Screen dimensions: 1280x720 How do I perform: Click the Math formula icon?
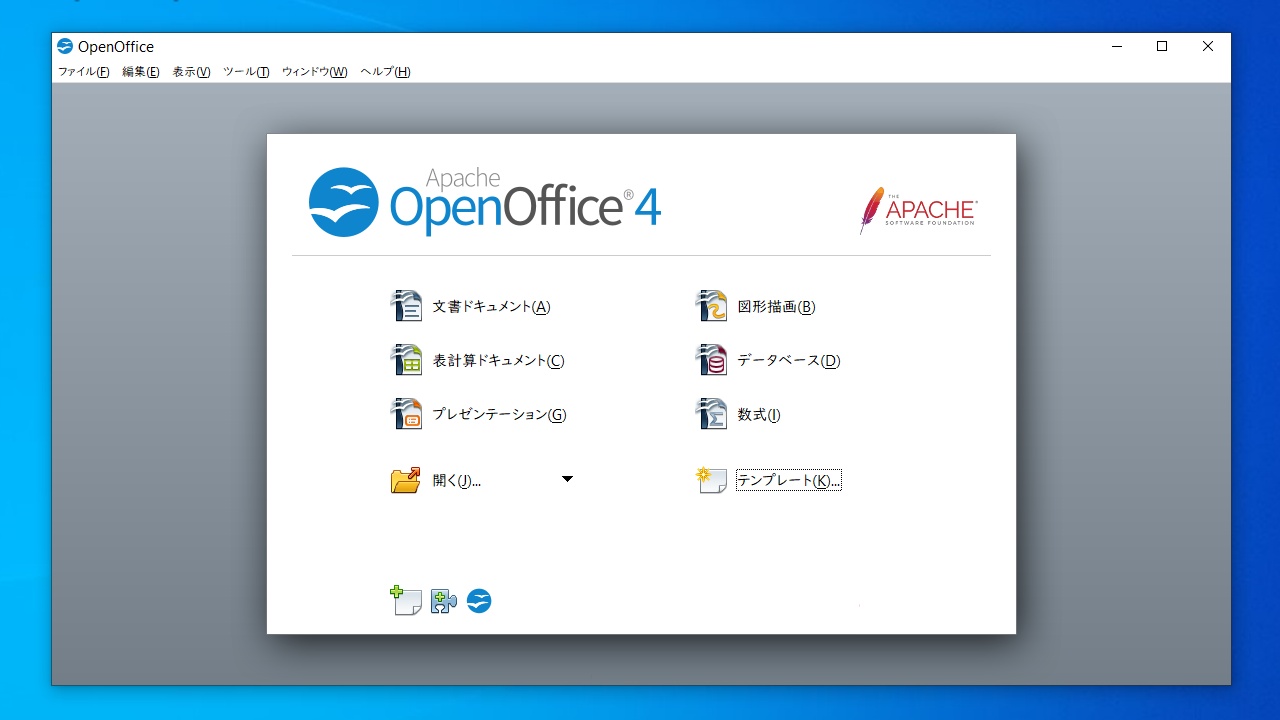pos(711,414)
